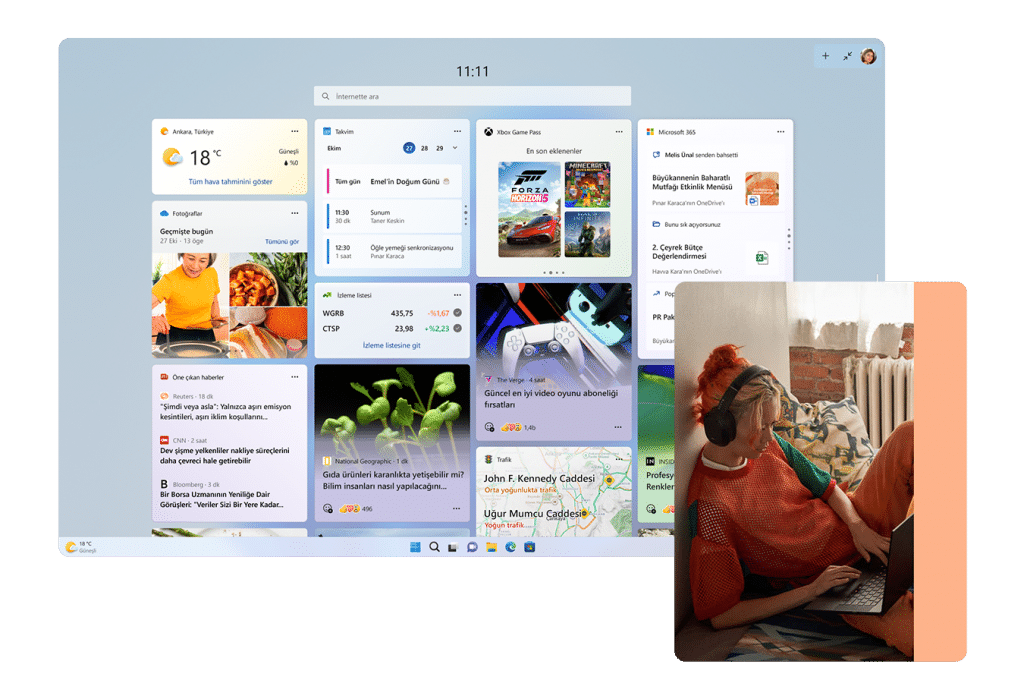This screenshot has height=683, width=1024.
Task: Click the 'İzleme listesine git' link
Action: tap(391, 345)
